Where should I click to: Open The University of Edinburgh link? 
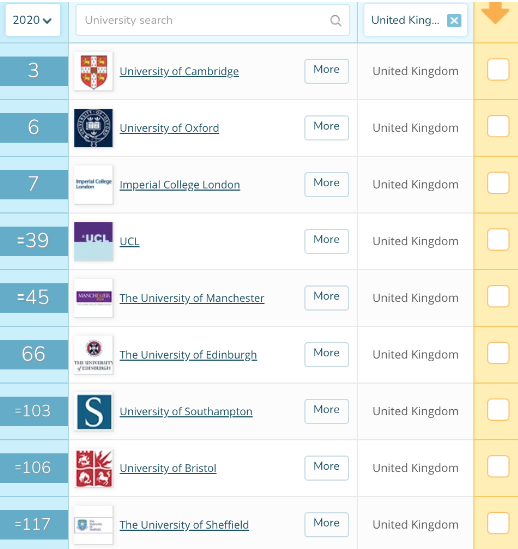point(188,355)
